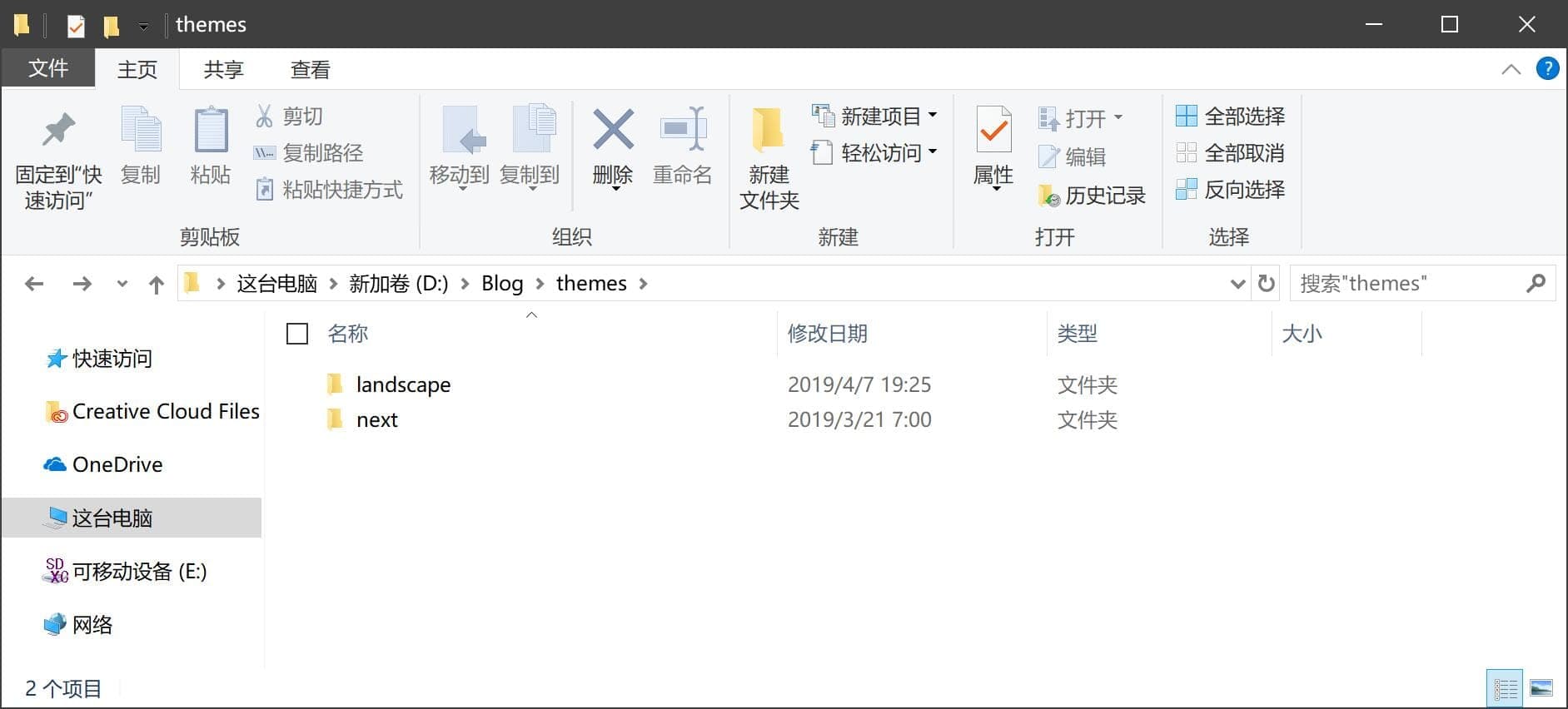1568x709 pixels.
Task: Open the Help question mark icon
Action: coord(1547,69)
